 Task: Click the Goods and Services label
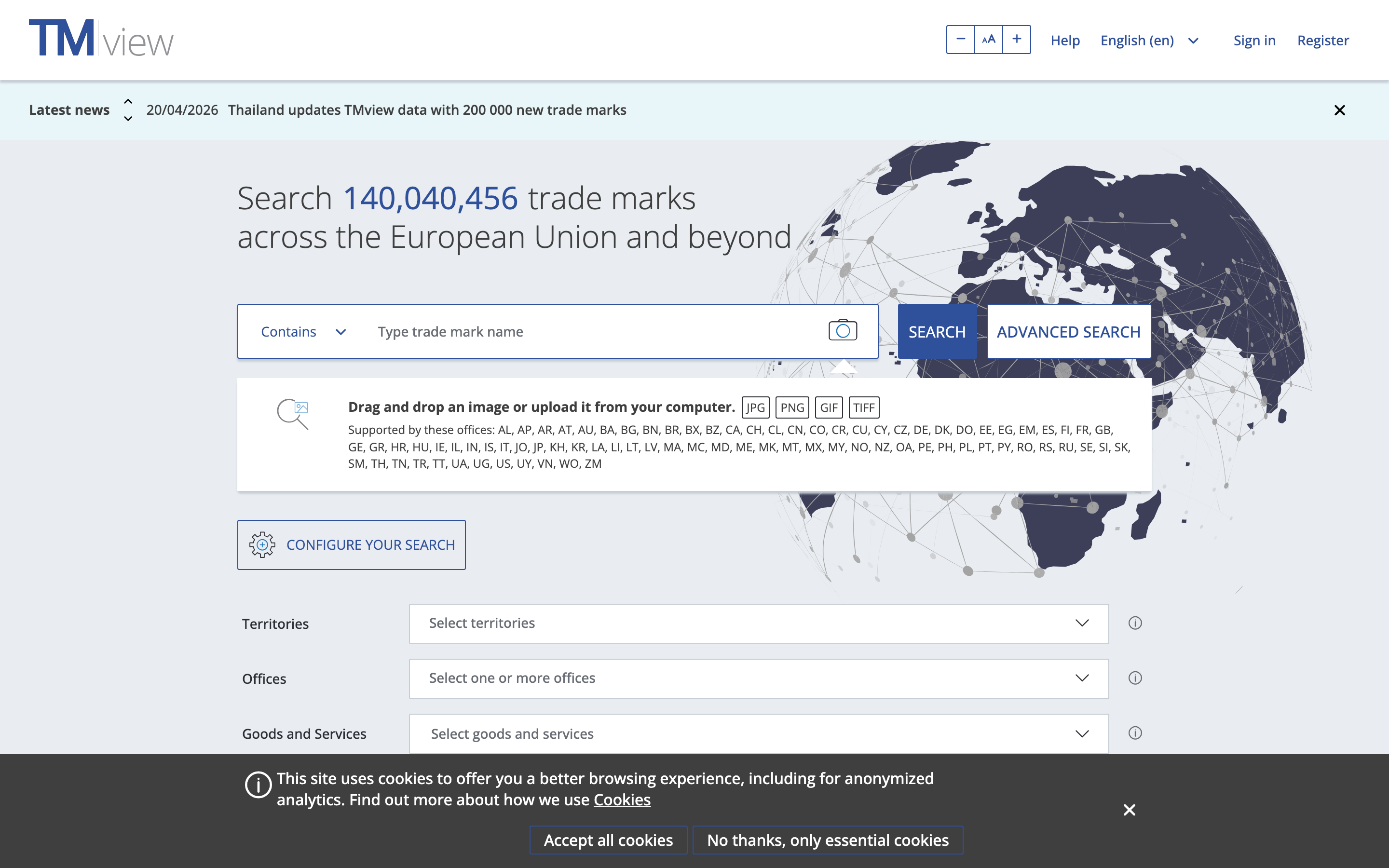[x=304, y=734]
